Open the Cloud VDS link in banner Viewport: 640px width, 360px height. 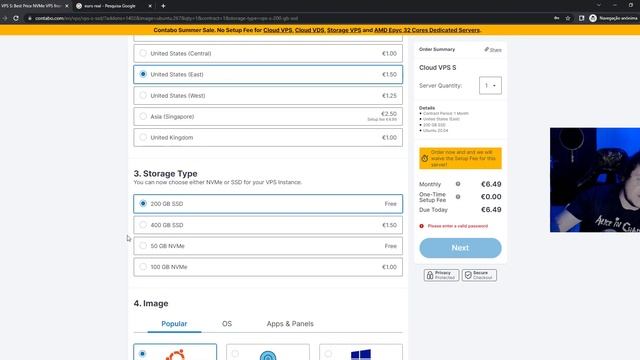[309, 30]
